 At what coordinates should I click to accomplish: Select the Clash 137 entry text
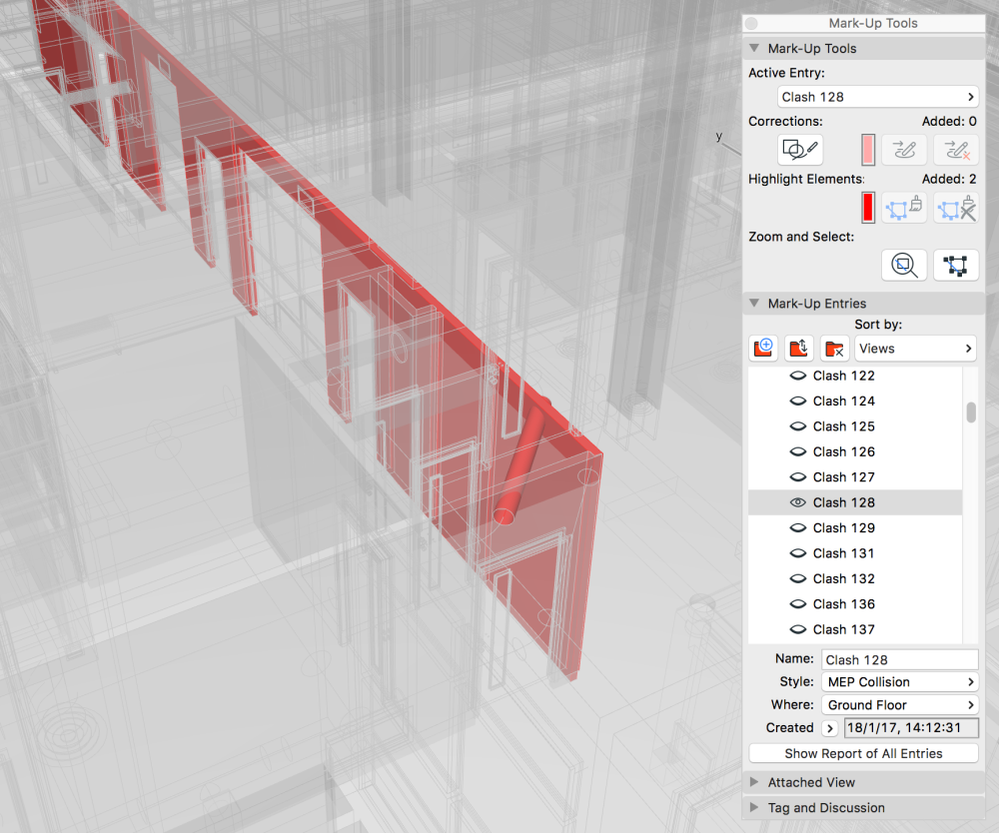[x=844, y=630]
